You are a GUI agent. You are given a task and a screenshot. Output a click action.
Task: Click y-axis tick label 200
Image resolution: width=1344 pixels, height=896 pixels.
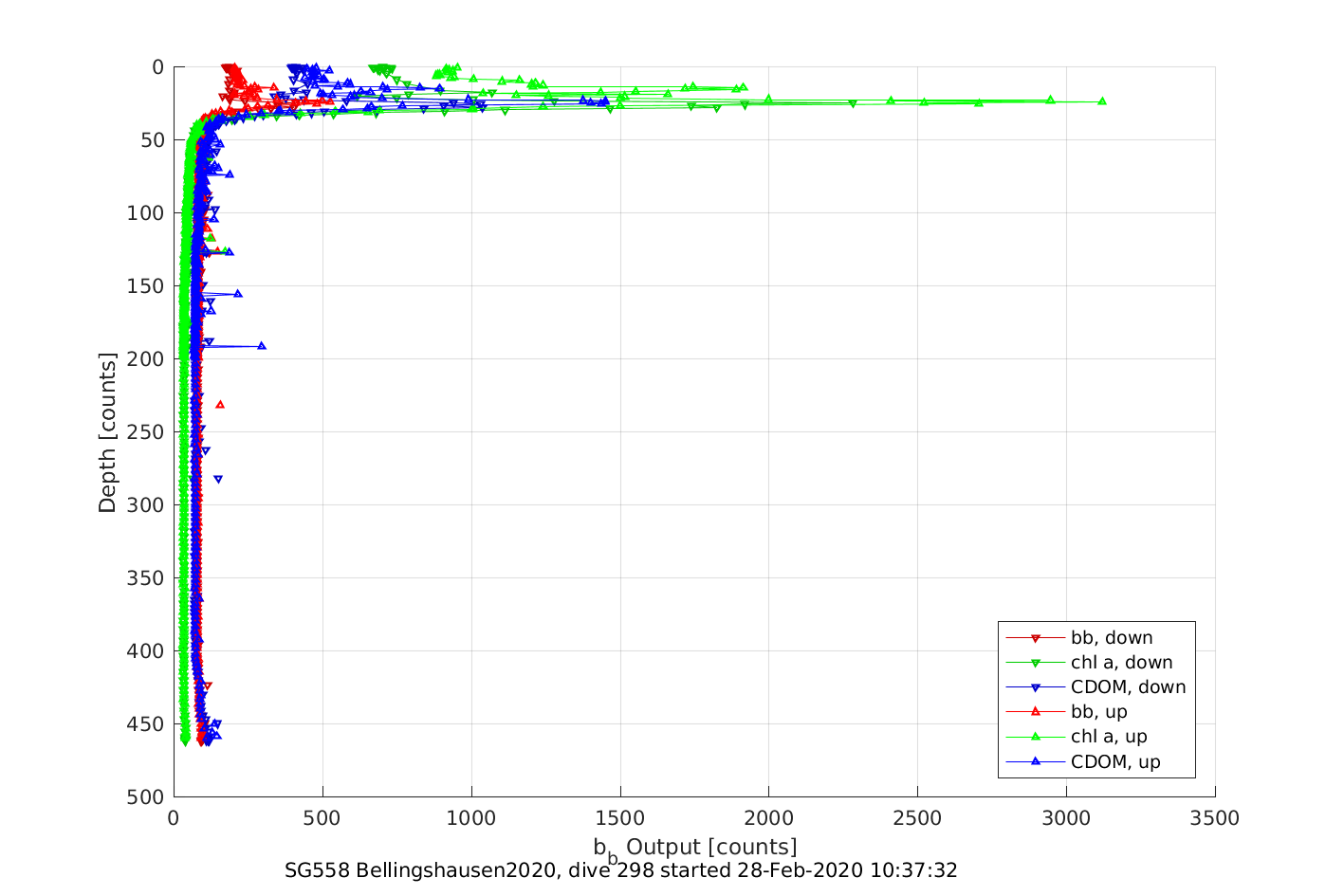point(146,359)
